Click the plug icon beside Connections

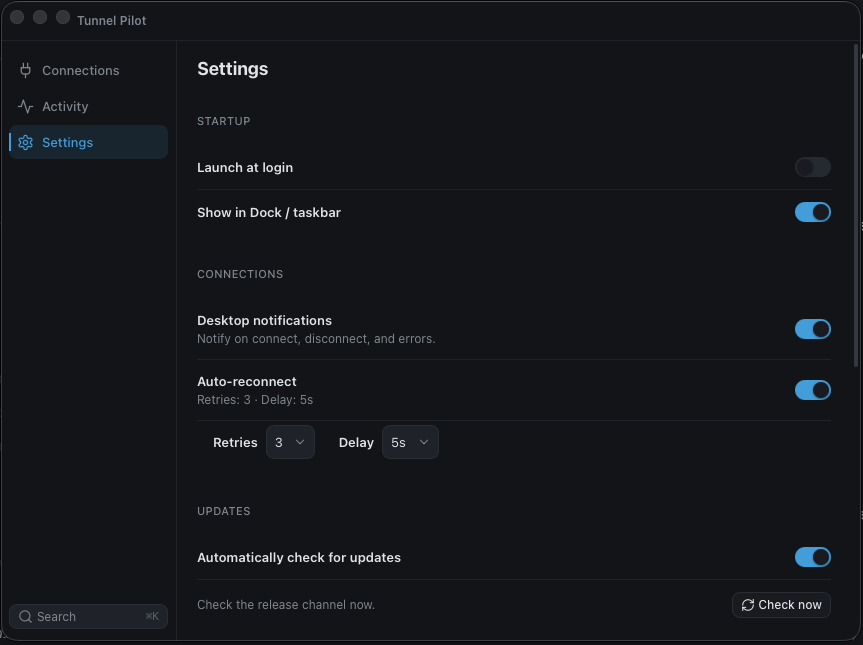(25, 70)
